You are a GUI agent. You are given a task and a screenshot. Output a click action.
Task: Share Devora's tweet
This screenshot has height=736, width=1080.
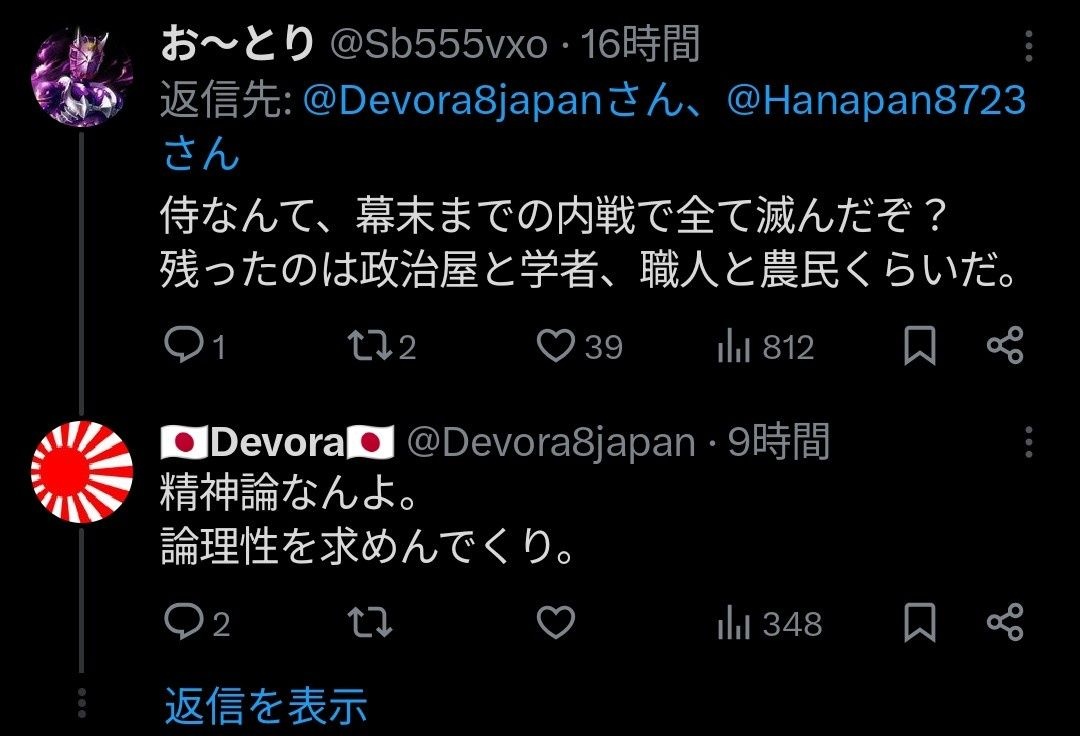coord(1006,622)
